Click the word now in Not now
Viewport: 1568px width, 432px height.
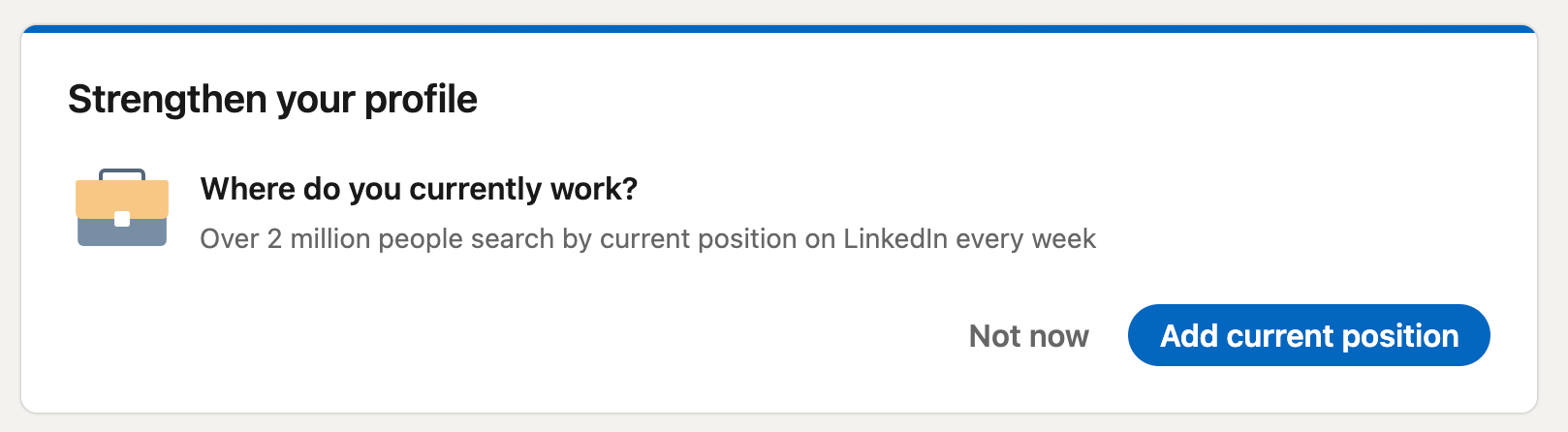pyautogui.click(x=1058, y=337)
